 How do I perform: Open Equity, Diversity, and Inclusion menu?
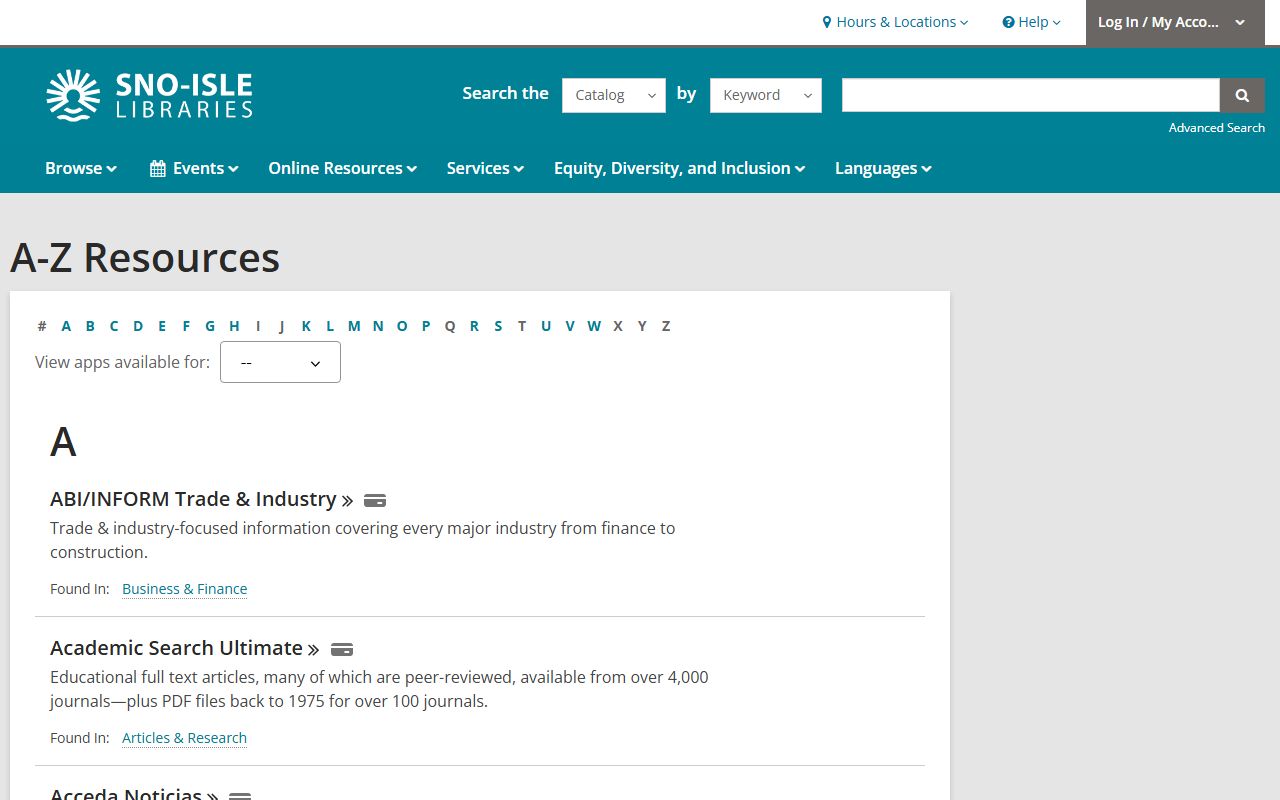679,168
